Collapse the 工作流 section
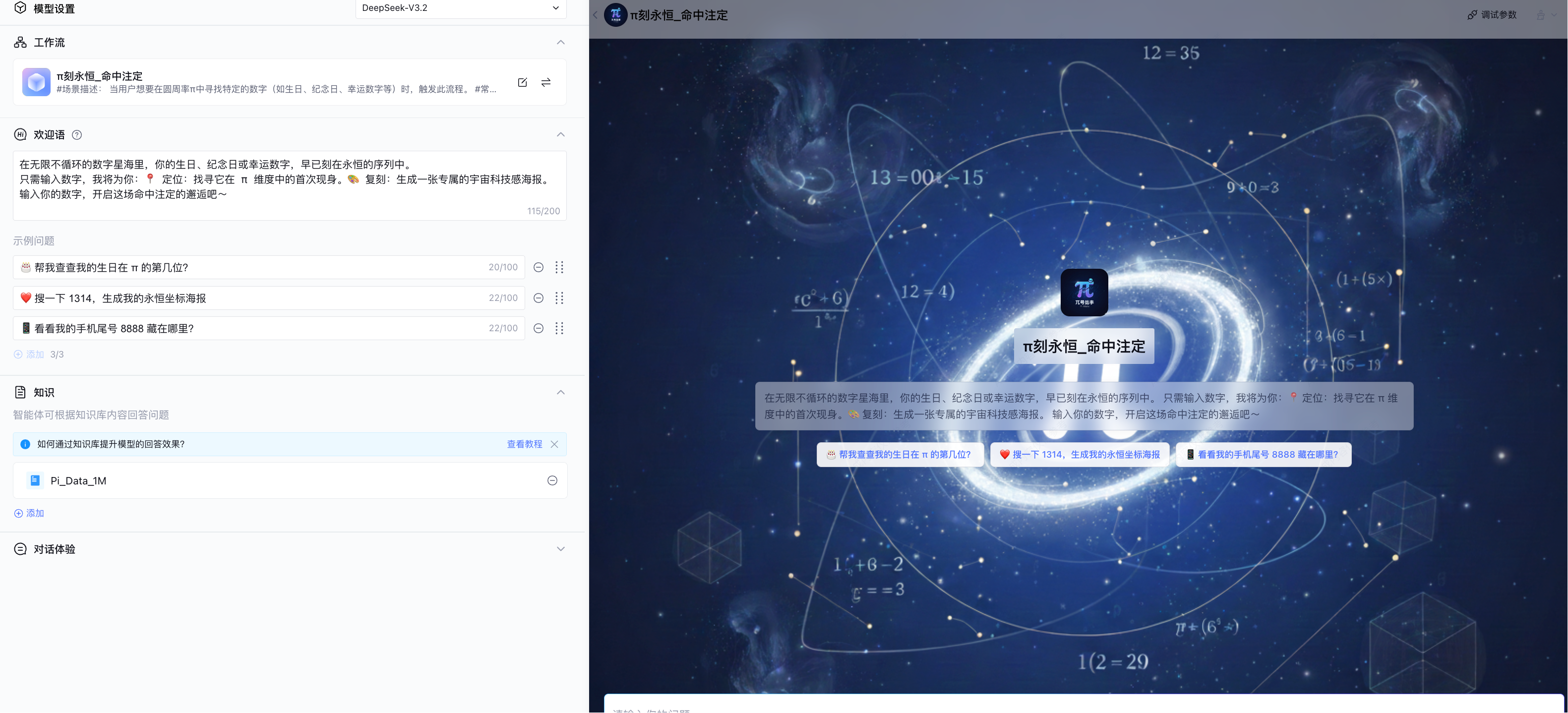 click(x=561, y=43)
